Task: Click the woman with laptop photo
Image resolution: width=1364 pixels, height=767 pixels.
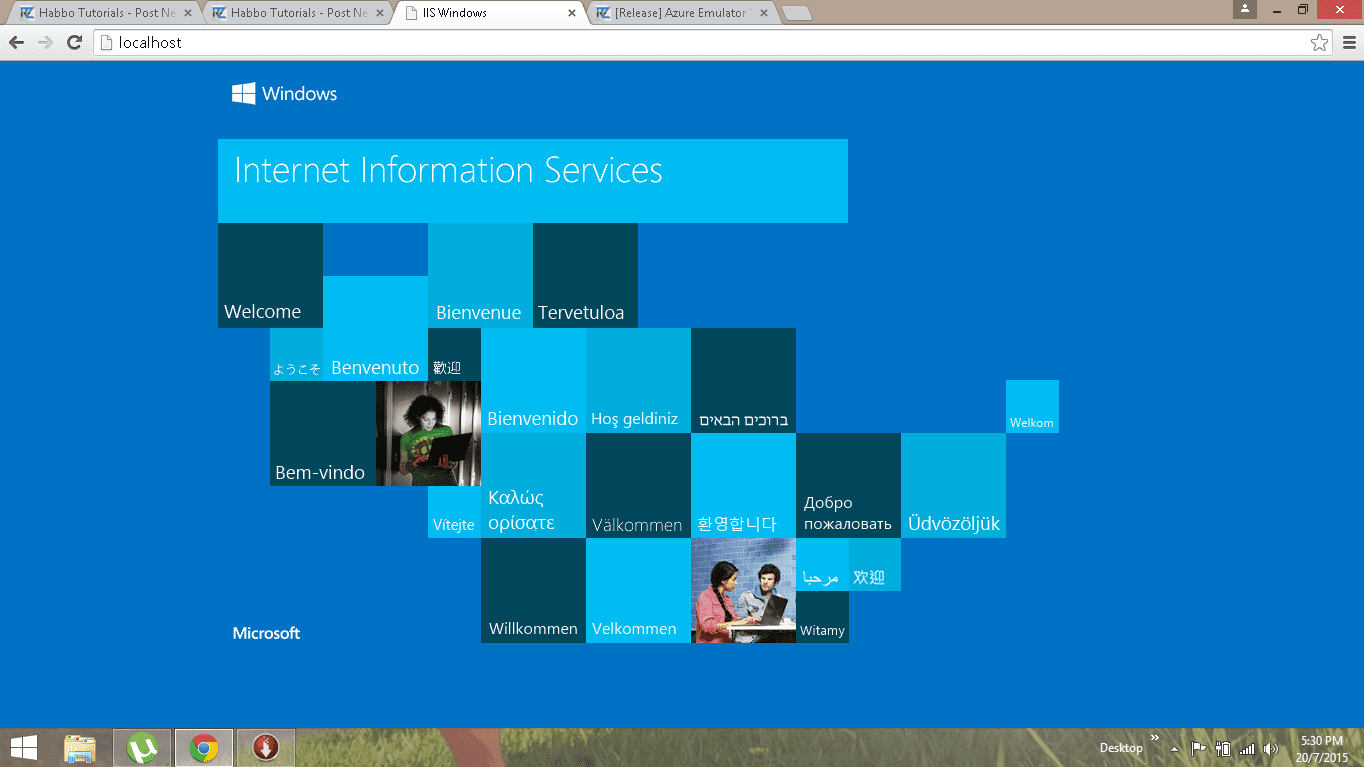Action: coord(428,433)
